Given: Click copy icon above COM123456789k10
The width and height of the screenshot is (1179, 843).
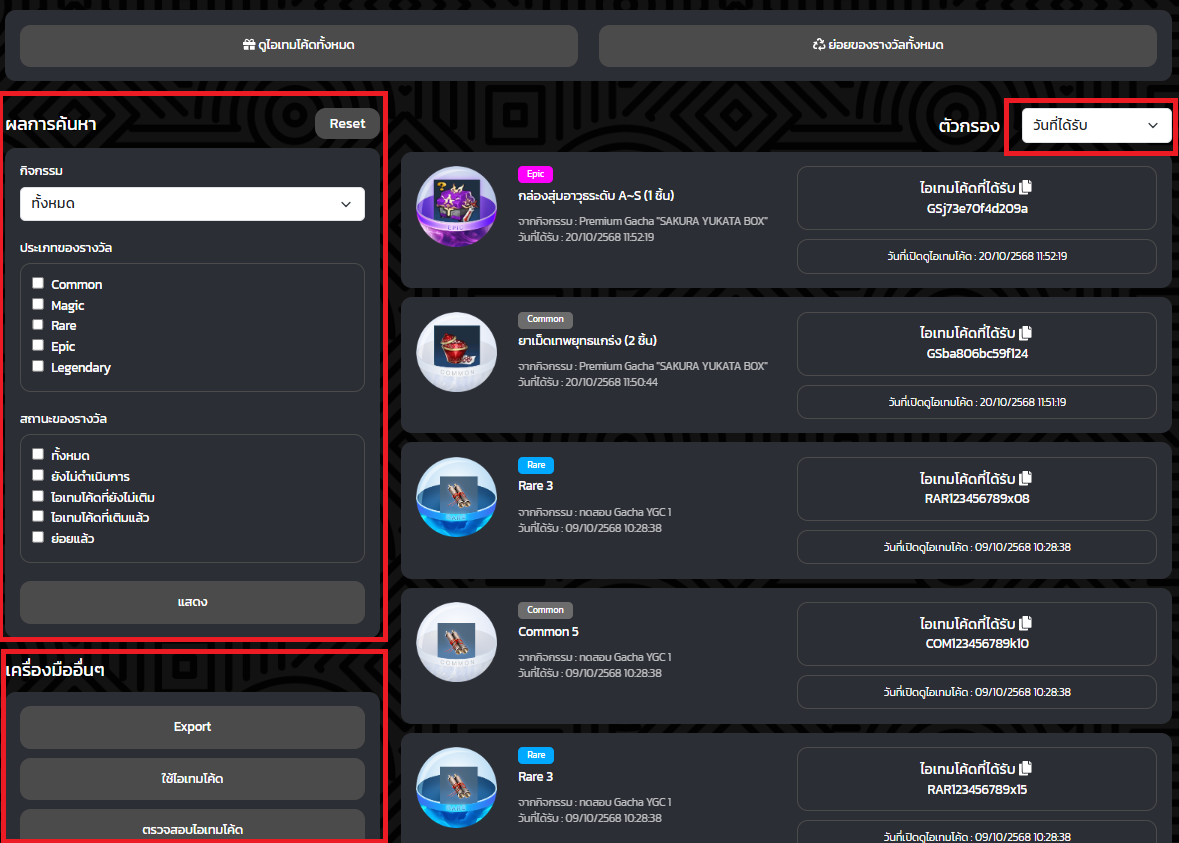Looking at the screenshot, I should tap(1025, 625).
